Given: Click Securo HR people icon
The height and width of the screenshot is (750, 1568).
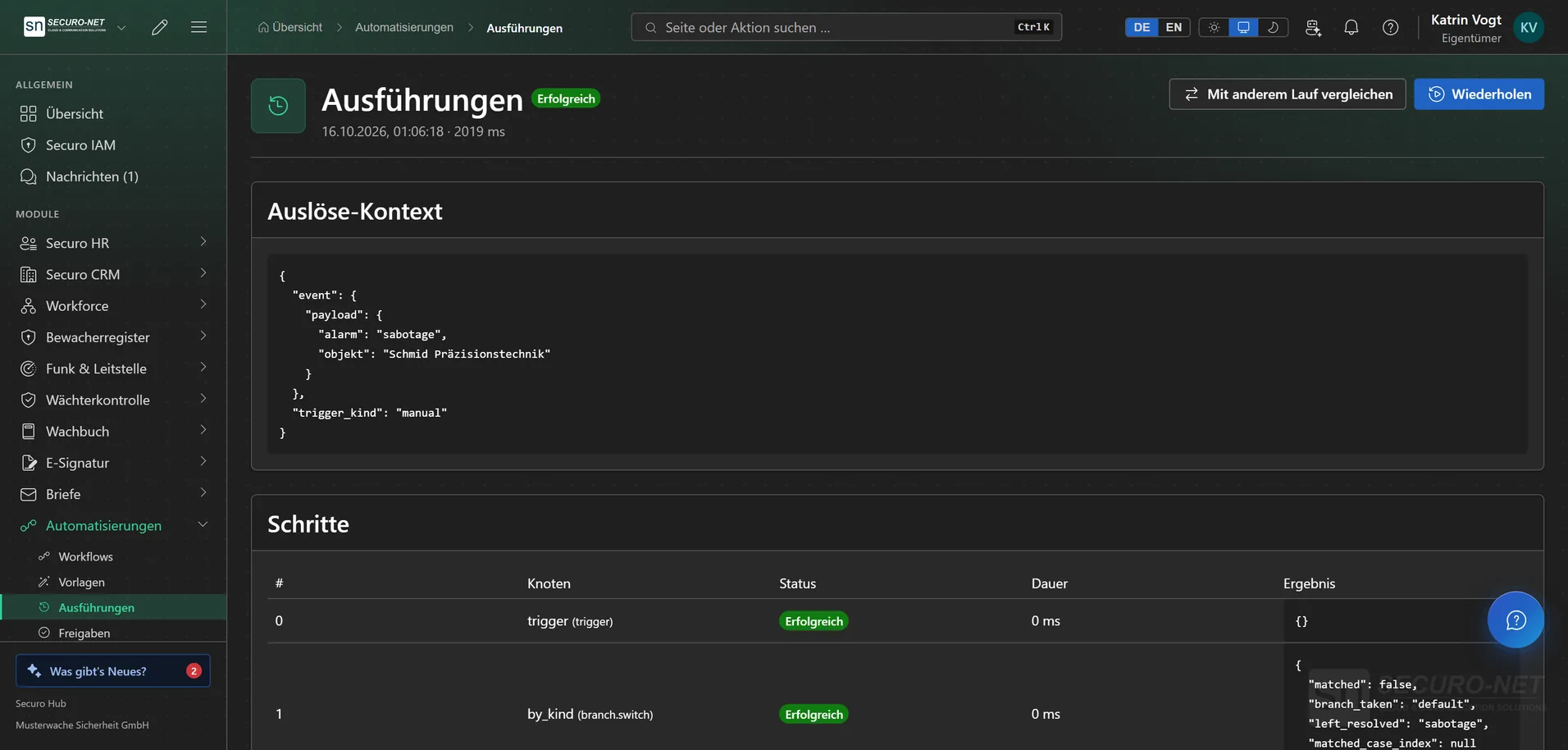Looking at the screenshot, I should pyautogui.click(x=29, y=243).
